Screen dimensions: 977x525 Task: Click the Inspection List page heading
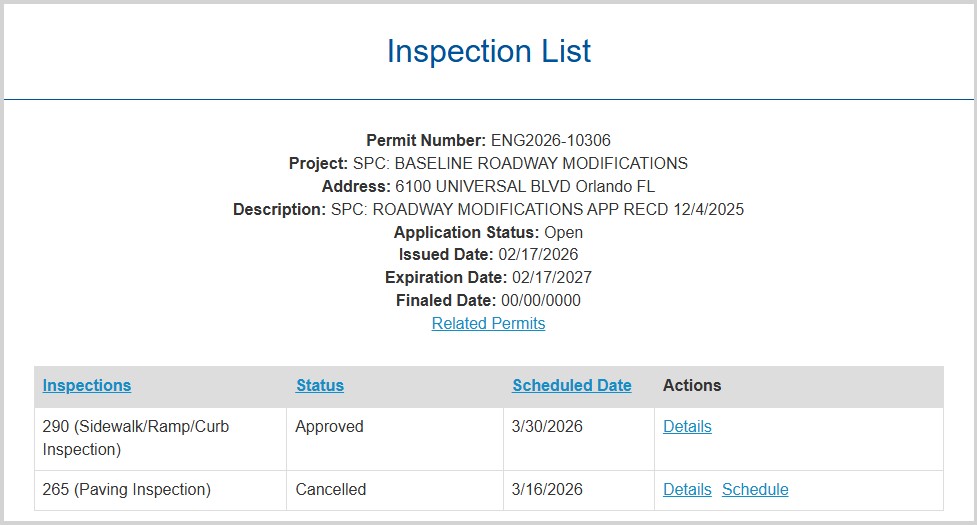(488, 51)
